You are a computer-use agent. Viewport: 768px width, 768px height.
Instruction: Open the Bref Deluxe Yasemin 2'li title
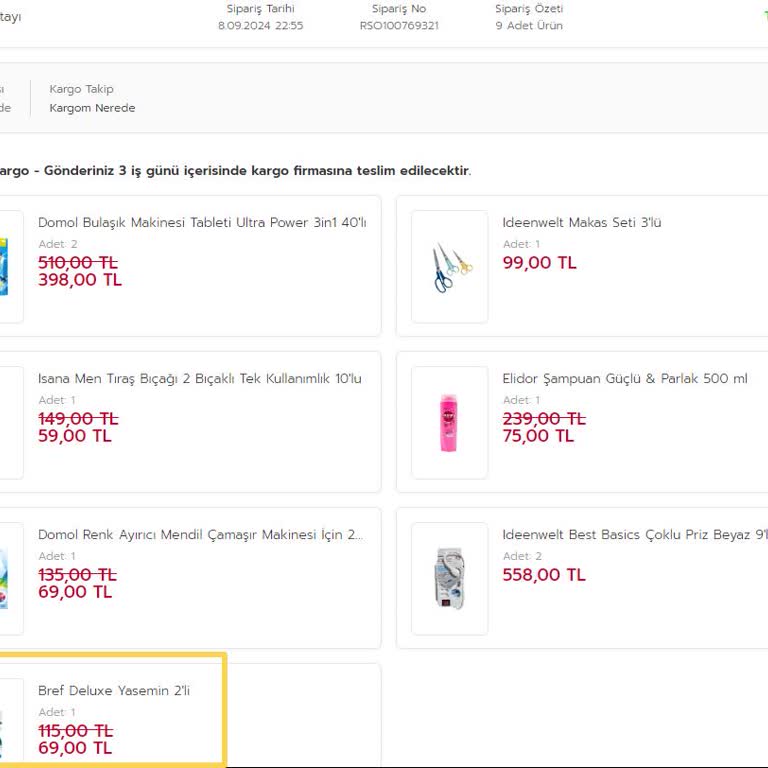tap(114, 691)
